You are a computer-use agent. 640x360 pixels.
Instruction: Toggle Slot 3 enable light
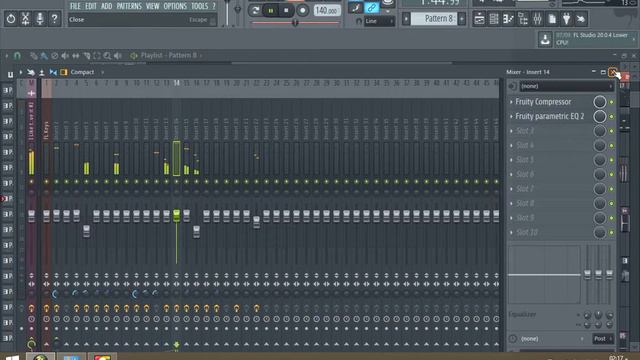(x=611, y=131)
